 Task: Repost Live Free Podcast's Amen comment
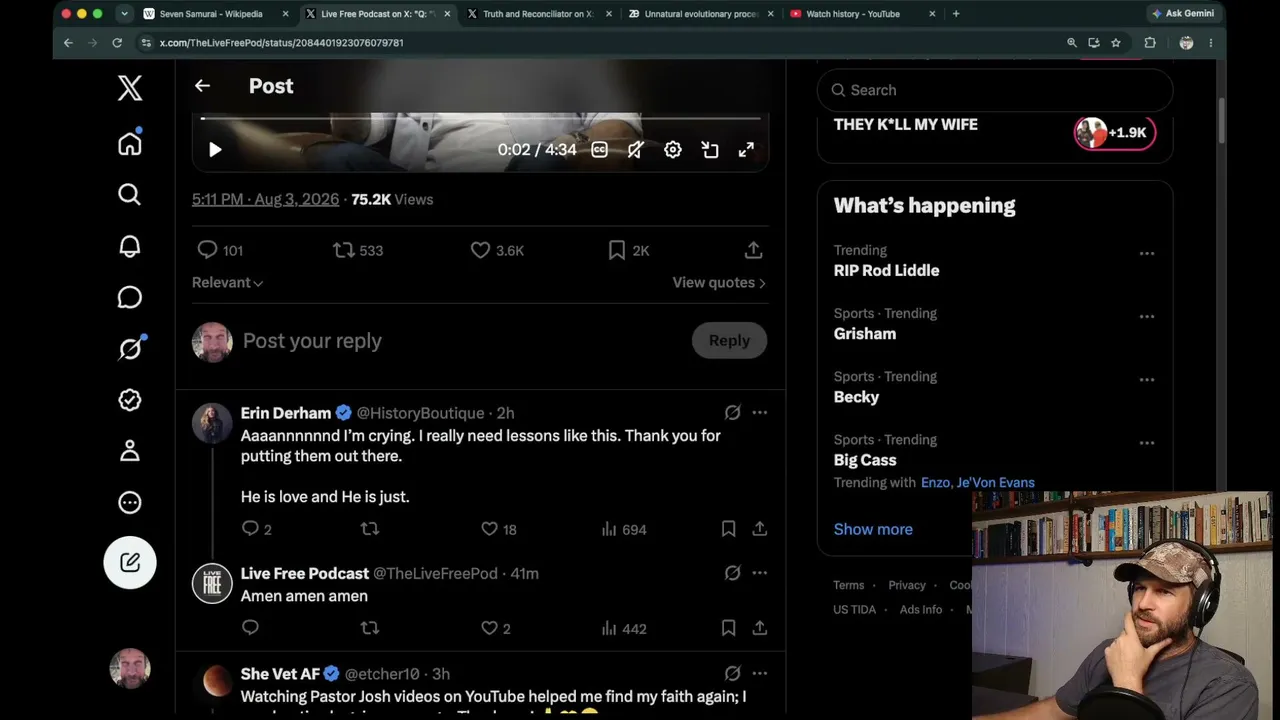coord(370,628)
